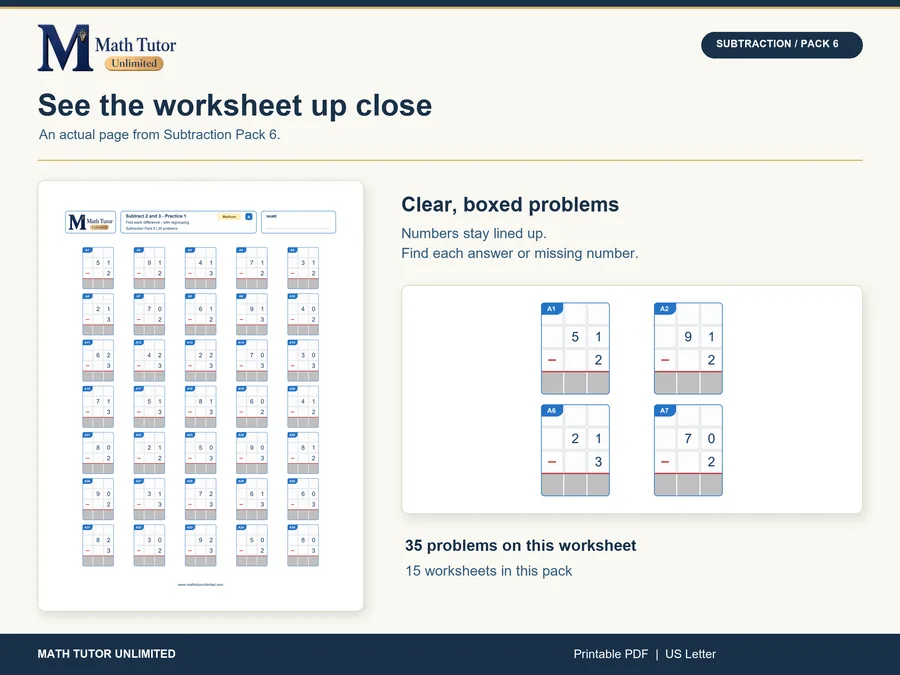Click the A7 label tag
This screenshot has width=900, height=675.
(665, 410)
